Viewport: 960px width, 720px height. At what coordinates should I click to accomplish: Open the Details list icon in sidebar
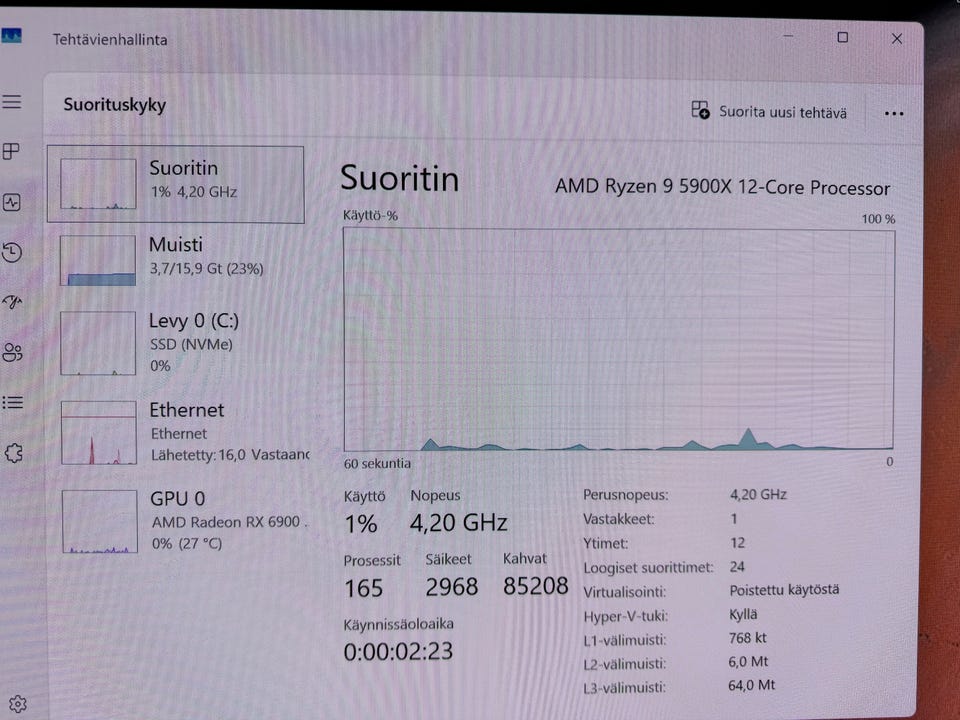coord(12,402)
